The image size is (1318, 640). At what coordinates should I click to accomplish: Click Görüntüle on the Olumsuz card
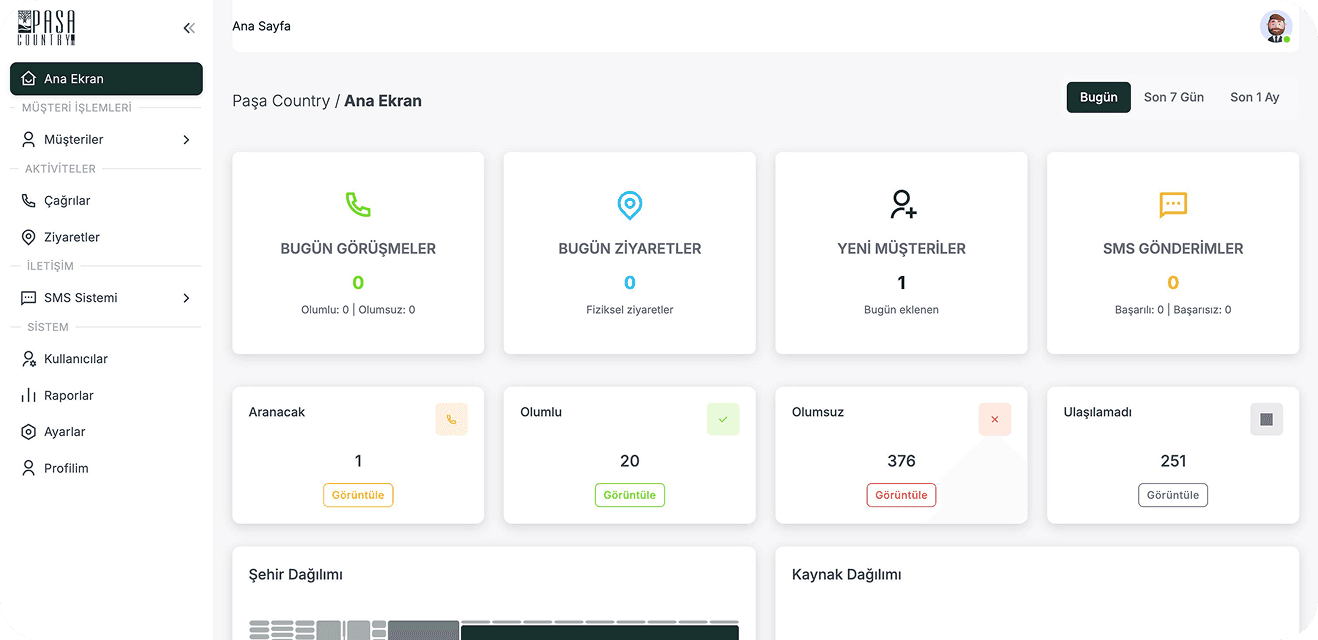tap(900, 494)
